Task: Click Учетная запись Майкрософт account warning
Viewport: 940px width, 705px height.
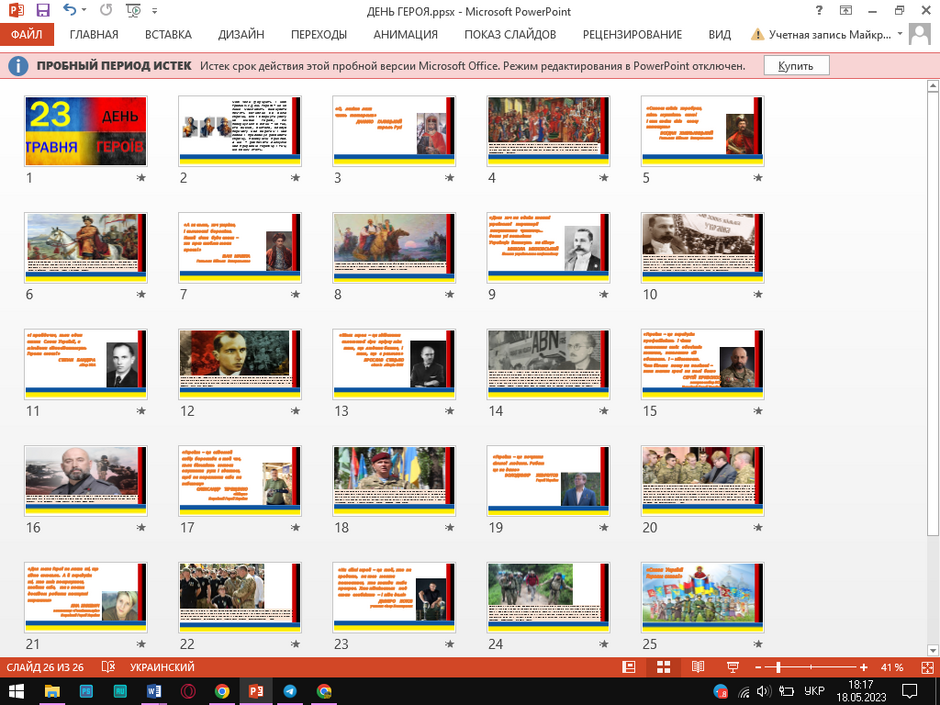Action: [822, 35]
